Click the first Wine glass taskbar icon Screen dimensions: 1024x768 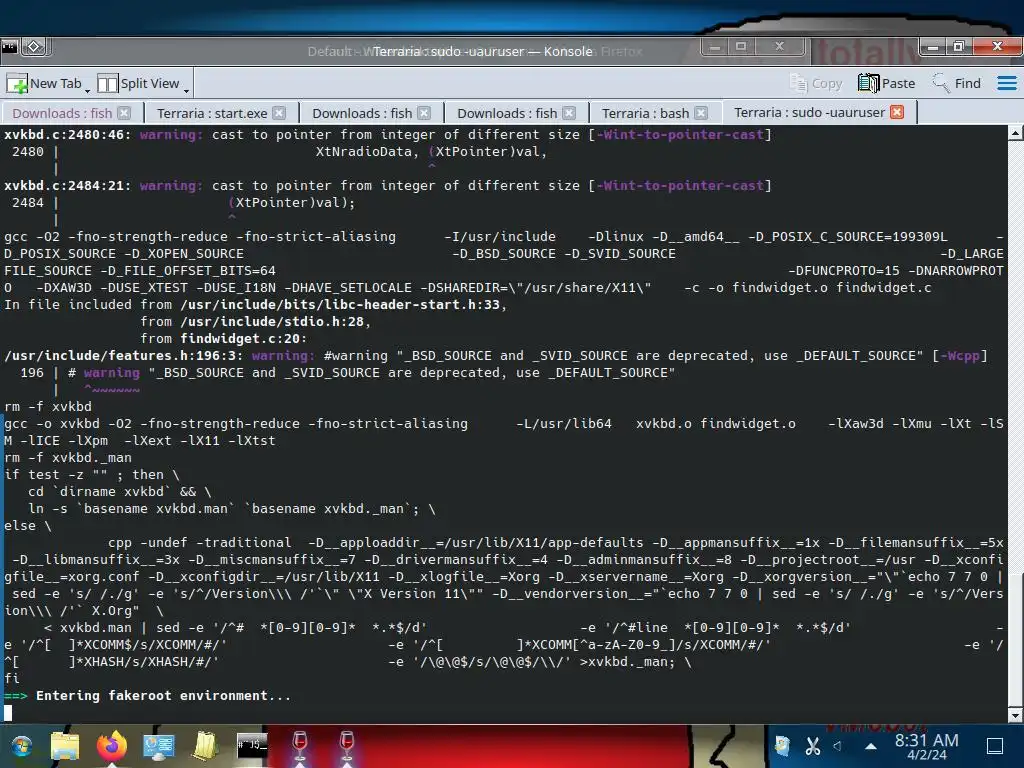click(300, 744)
